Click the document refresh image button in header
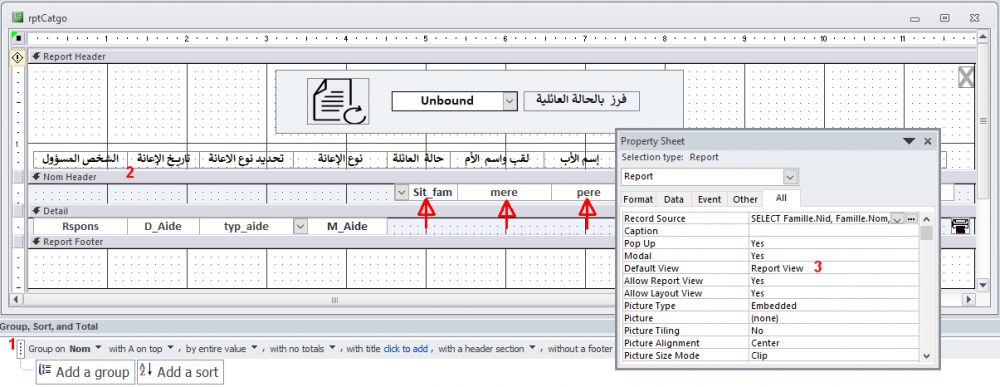Screen dimensions: 1000x387 [x=338, y=101]
